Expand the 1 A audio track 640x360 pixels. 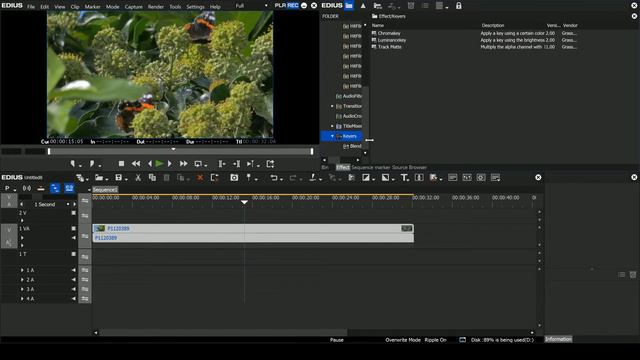22,270
